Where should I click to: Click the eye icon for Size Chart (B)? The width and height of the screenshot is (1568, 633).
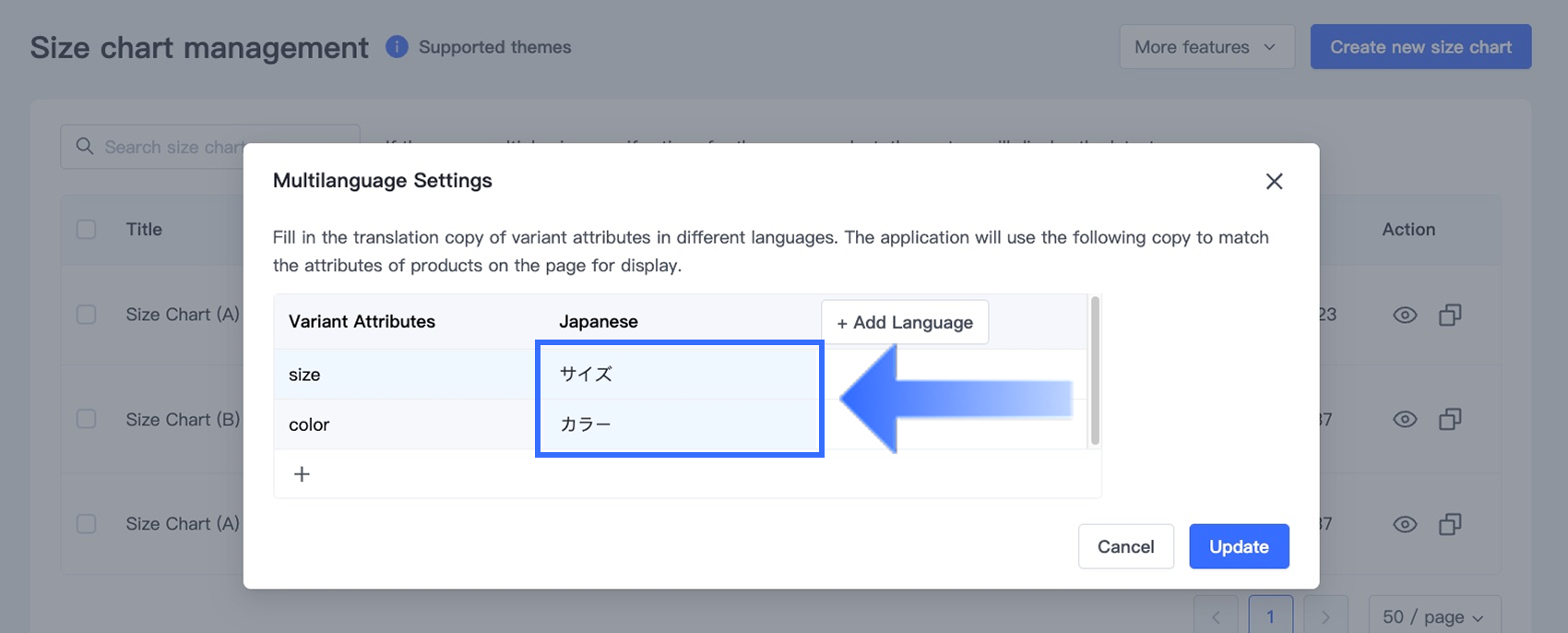(x=1405, y=420)
